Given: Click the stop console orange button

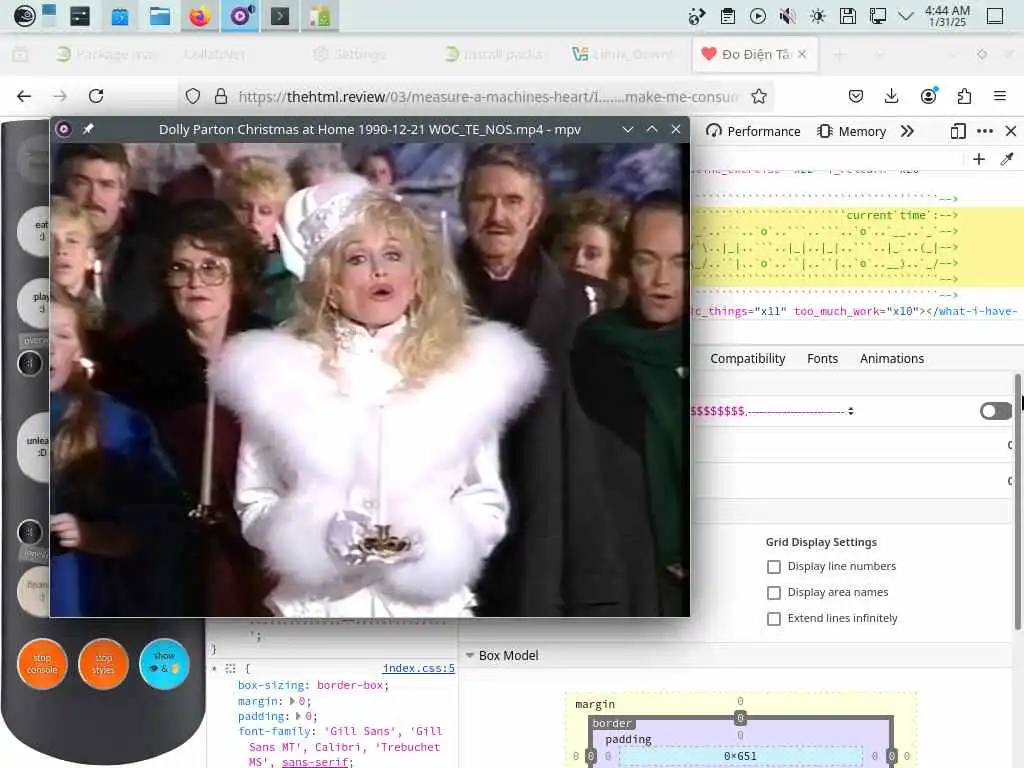Looking at the screenshot, I should tap(42, 664).
